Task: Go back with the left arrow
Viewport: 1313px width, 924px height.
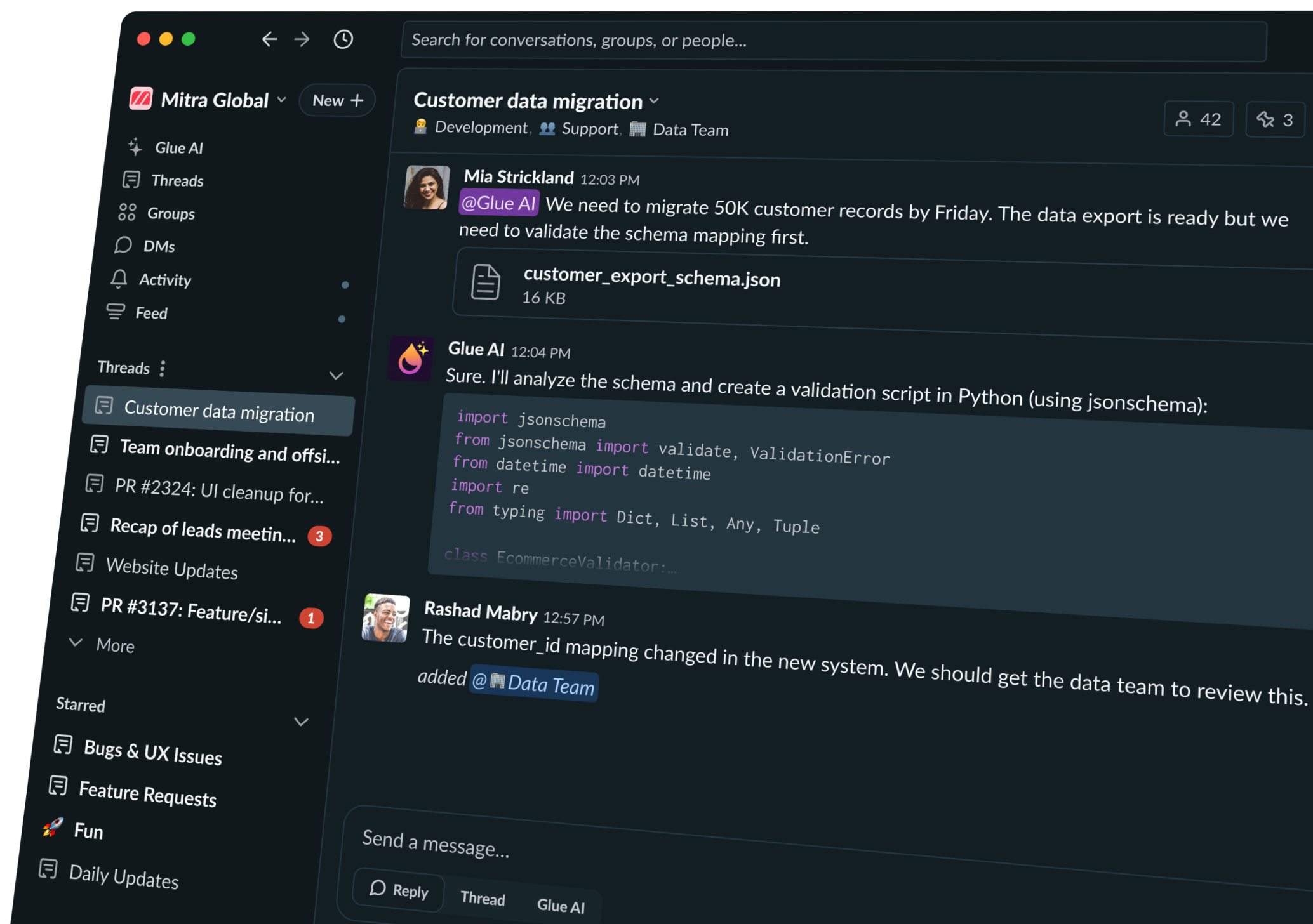Action: (269, 39)
